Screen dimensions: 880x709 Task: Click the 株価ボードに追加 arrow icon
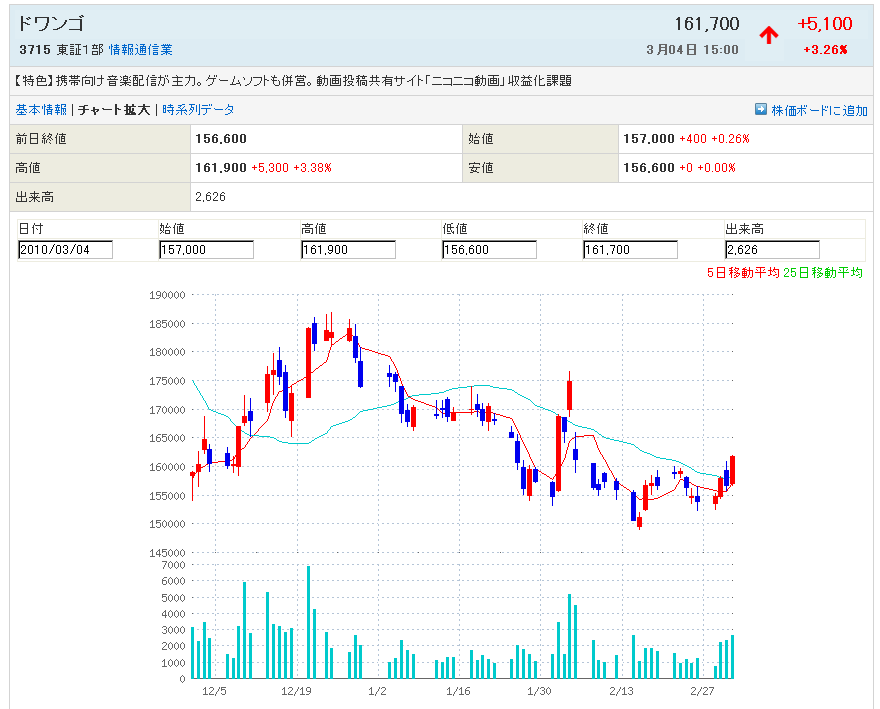(760, 109)
